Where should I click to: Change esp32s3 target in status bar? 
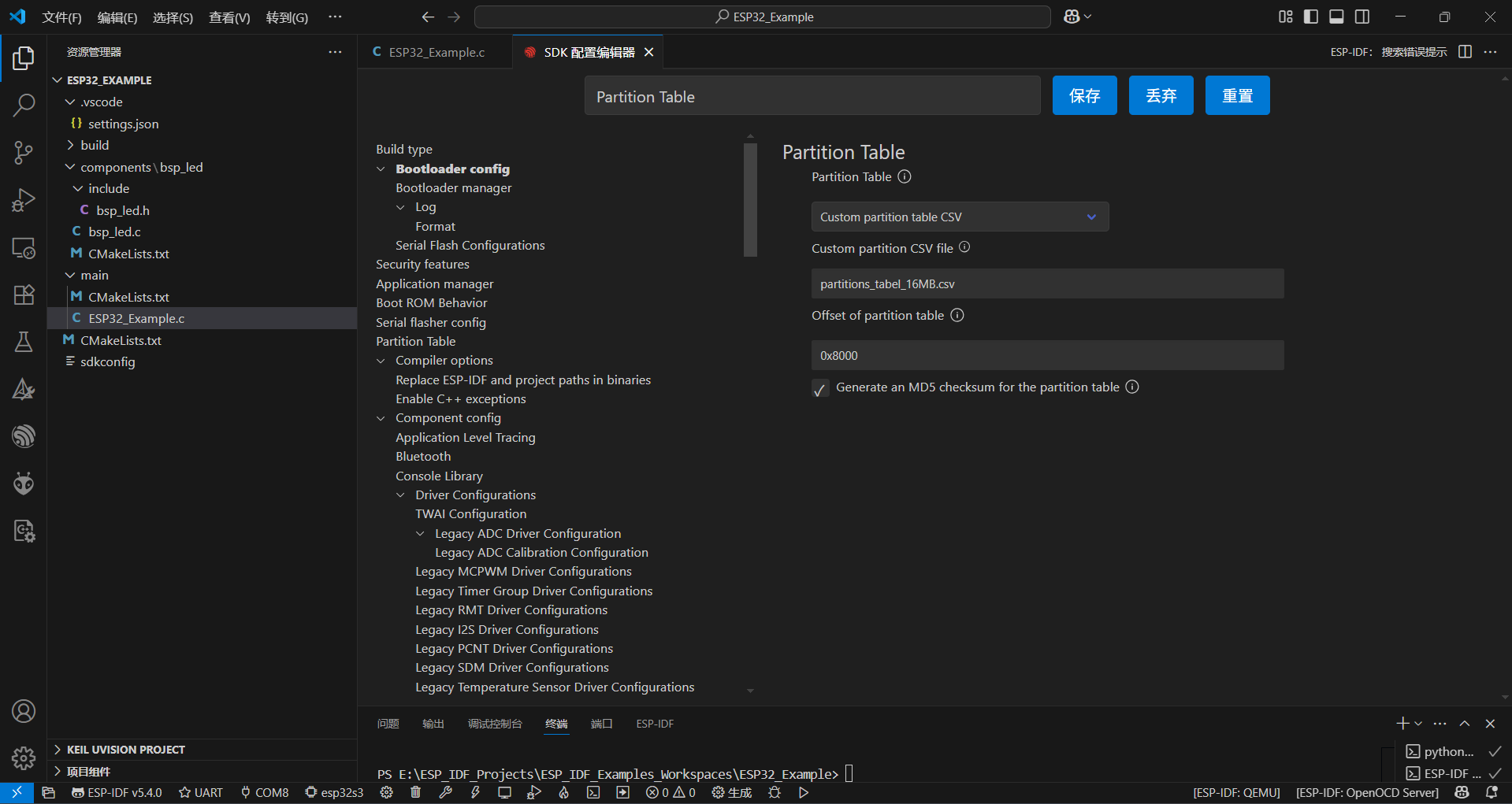(334, 792)
